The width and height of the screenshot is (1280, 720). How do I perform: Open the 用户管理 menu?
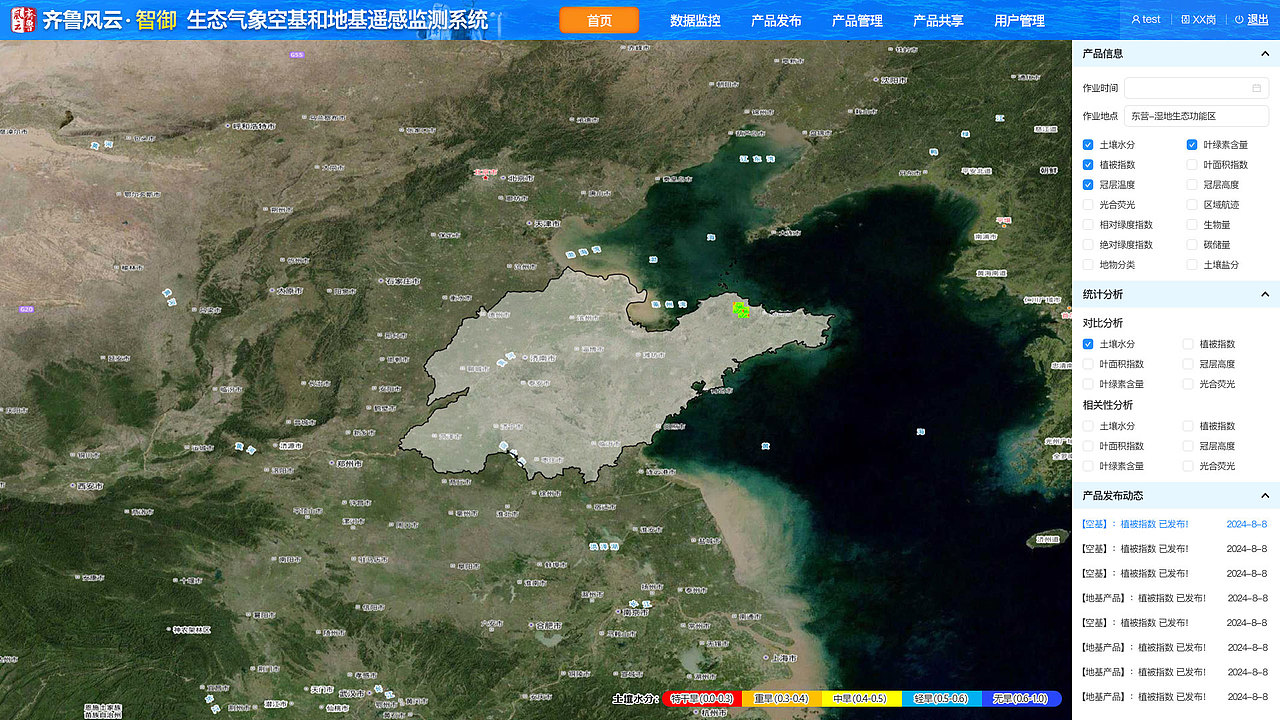(1019, 20)
